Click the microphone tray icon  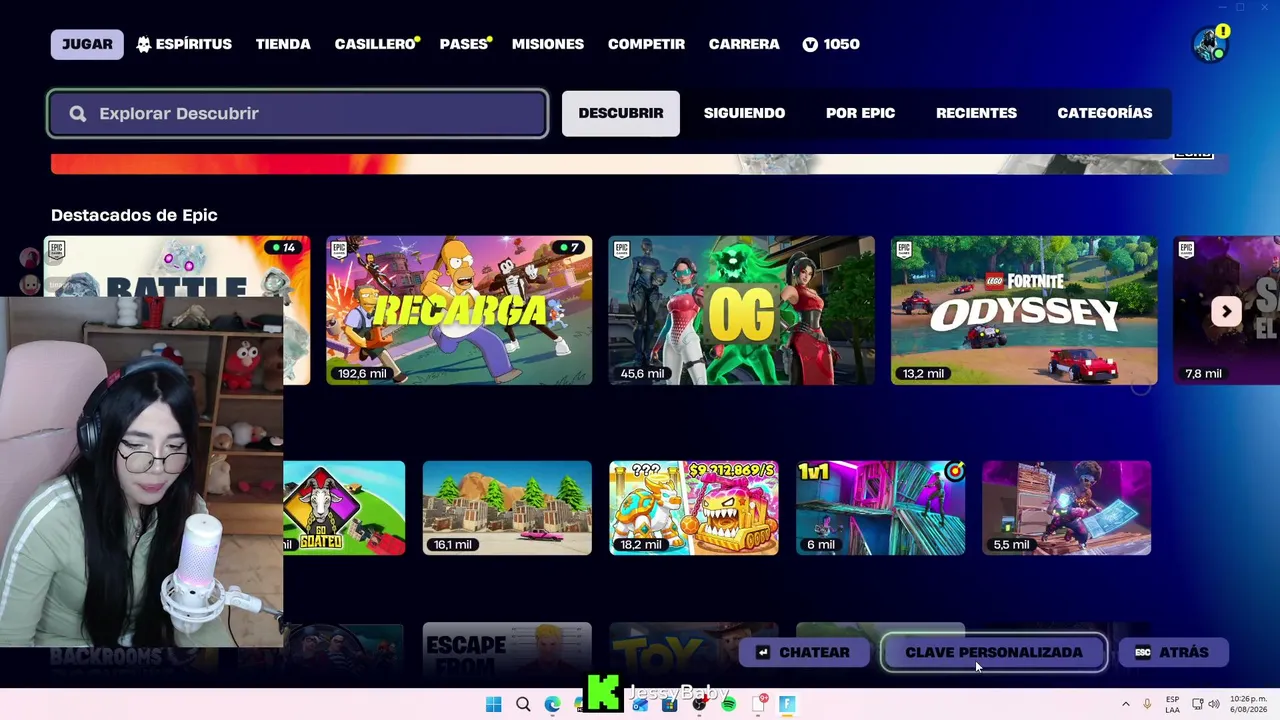click(1147, 704)
